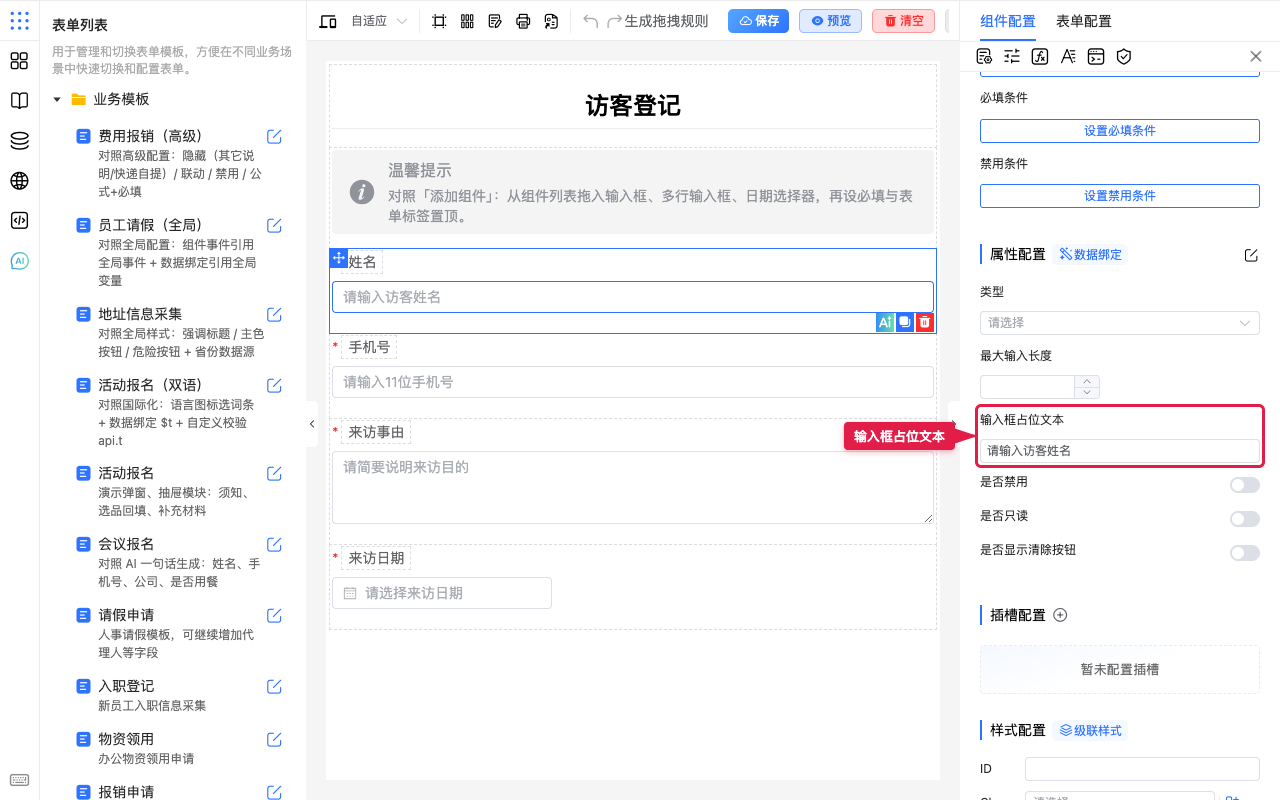The height and width of the screenshot is (800, 1280).
Task: Click the AI icon on selected 姓名 field
Action: [885, 322]
